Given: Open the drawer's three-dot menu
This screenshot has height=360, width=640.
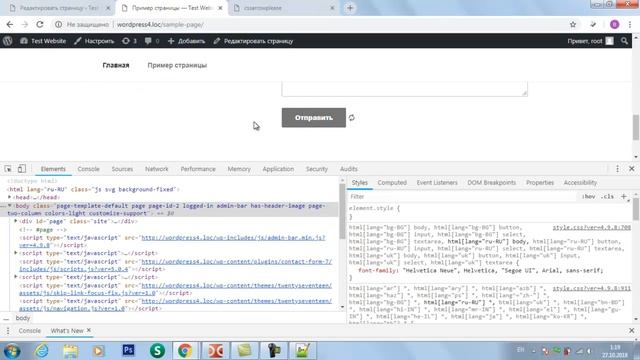Looking at the screenshot, I should pyautogui.click(x=7, y=331).
